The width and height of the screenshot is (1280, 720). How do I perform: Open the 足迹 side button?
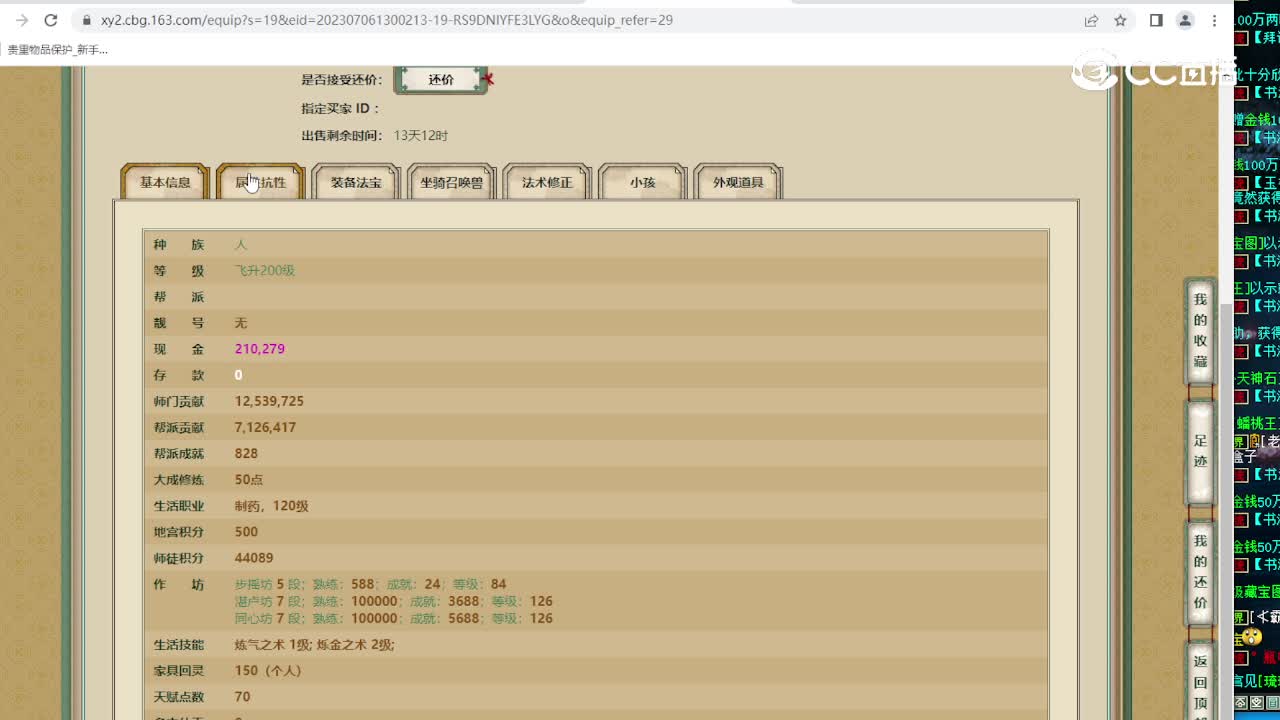pyautogui.click(x=1200, y=452)
